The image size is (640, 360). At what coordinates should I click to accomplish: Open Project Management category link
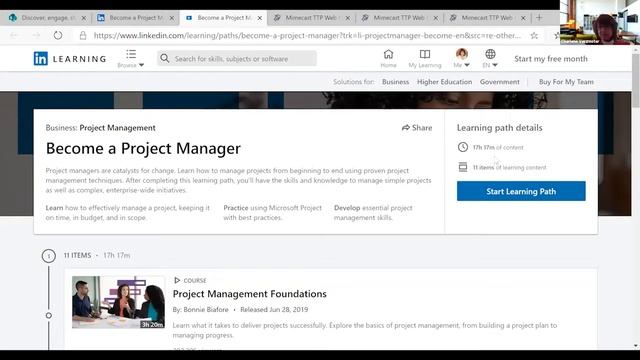tap(117, 128)
